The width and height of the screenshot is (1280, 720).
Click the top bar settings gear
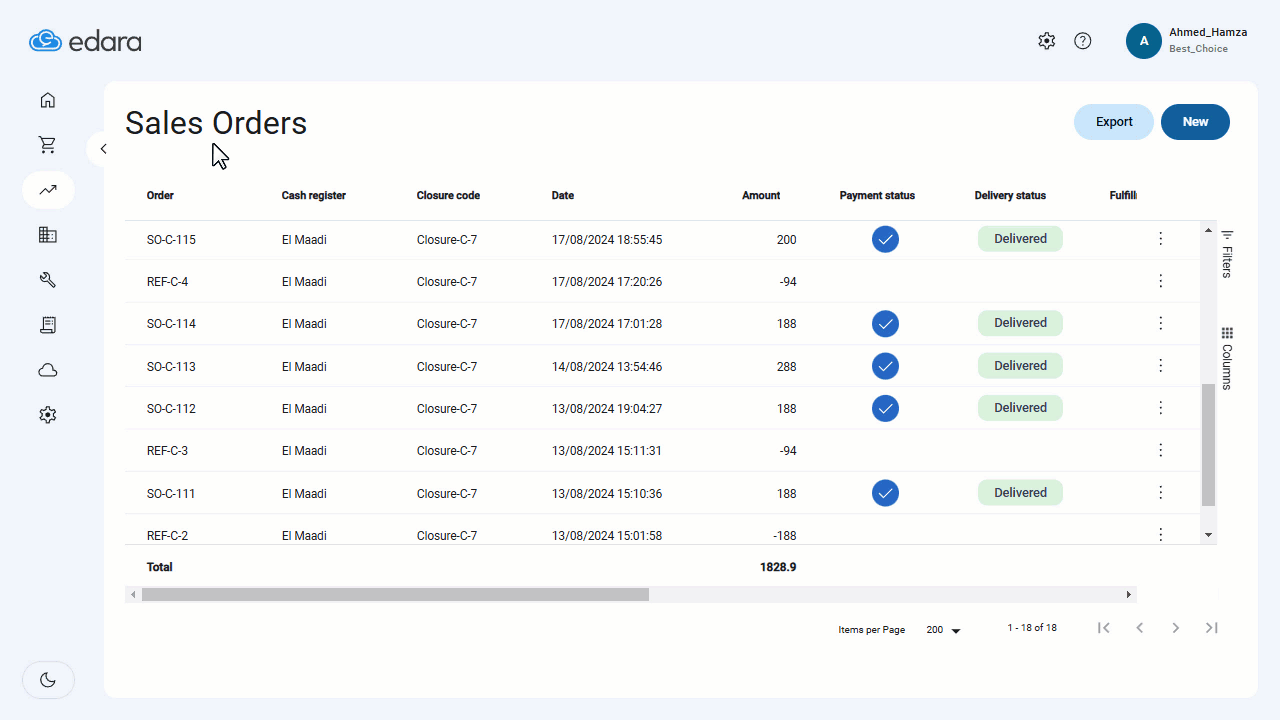click(1046, 41)
